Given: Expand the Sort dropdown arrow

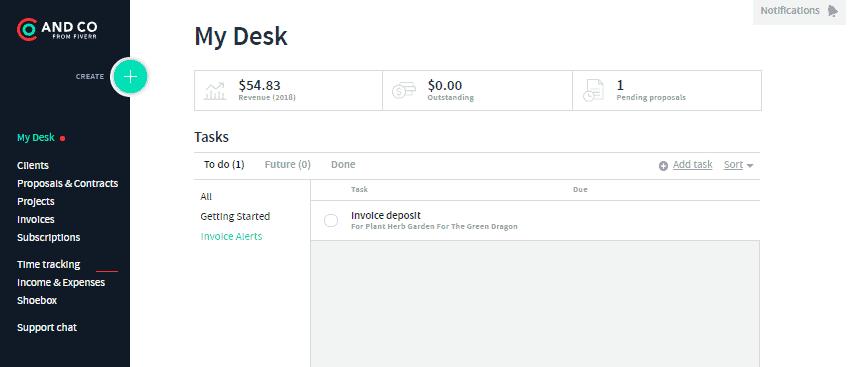Looking at the screenshot, I should [750, 166].
